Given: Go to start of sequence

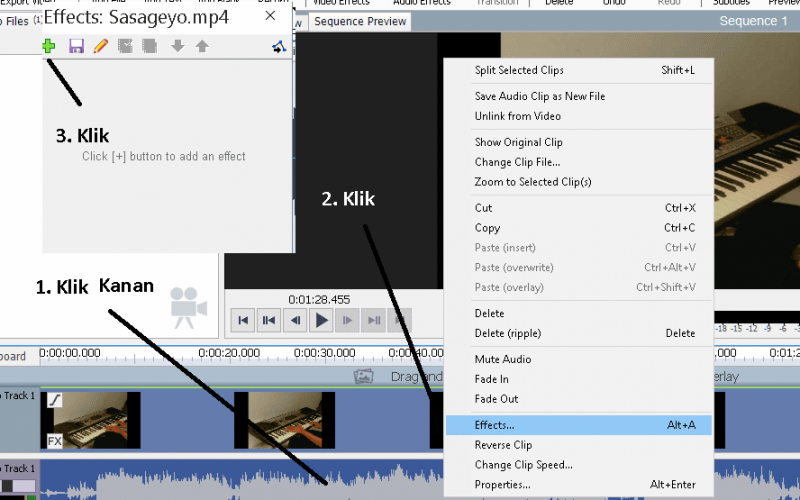Looking at the screenshot, I should (243, 320).
